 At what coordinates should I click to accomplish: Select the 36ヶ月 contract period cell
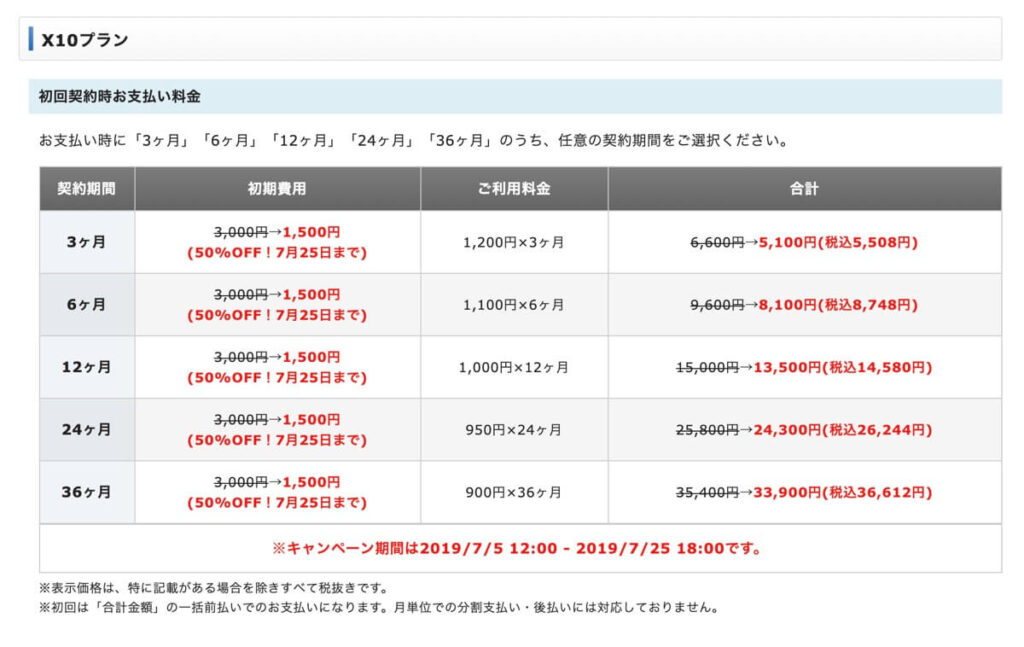[87, 492]
